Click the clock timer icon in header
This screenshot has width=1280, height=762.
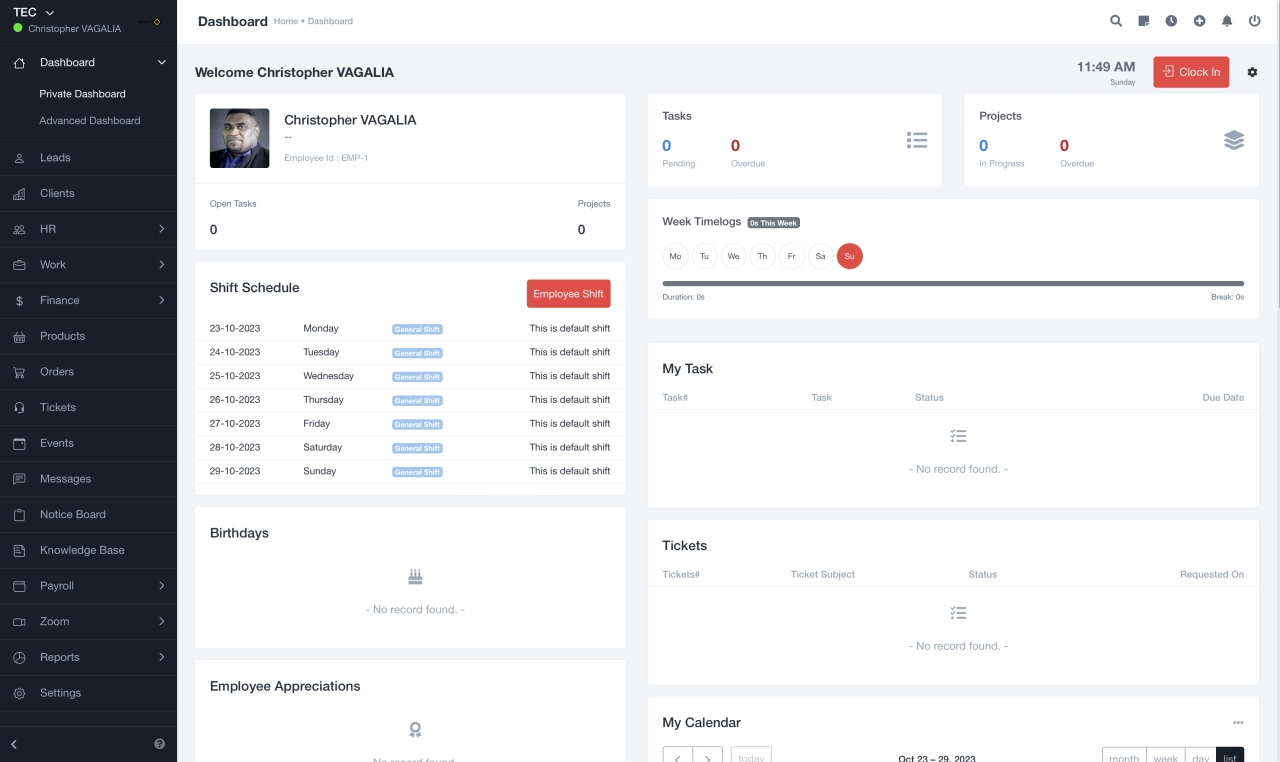[1171, 21]
